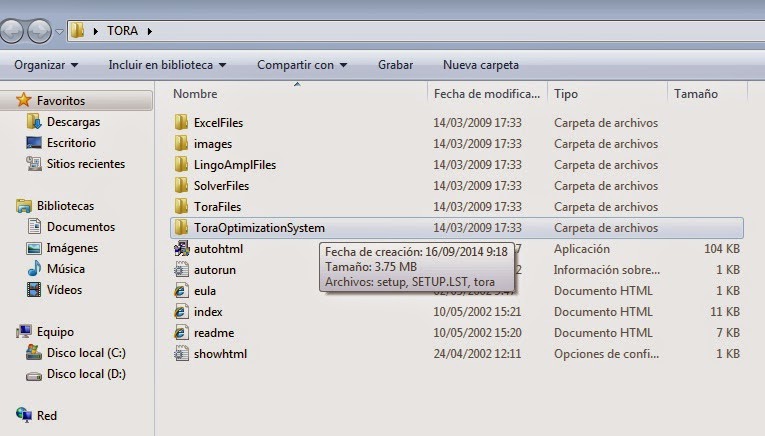Click the Descargas folder icon

tap(34, 121)
